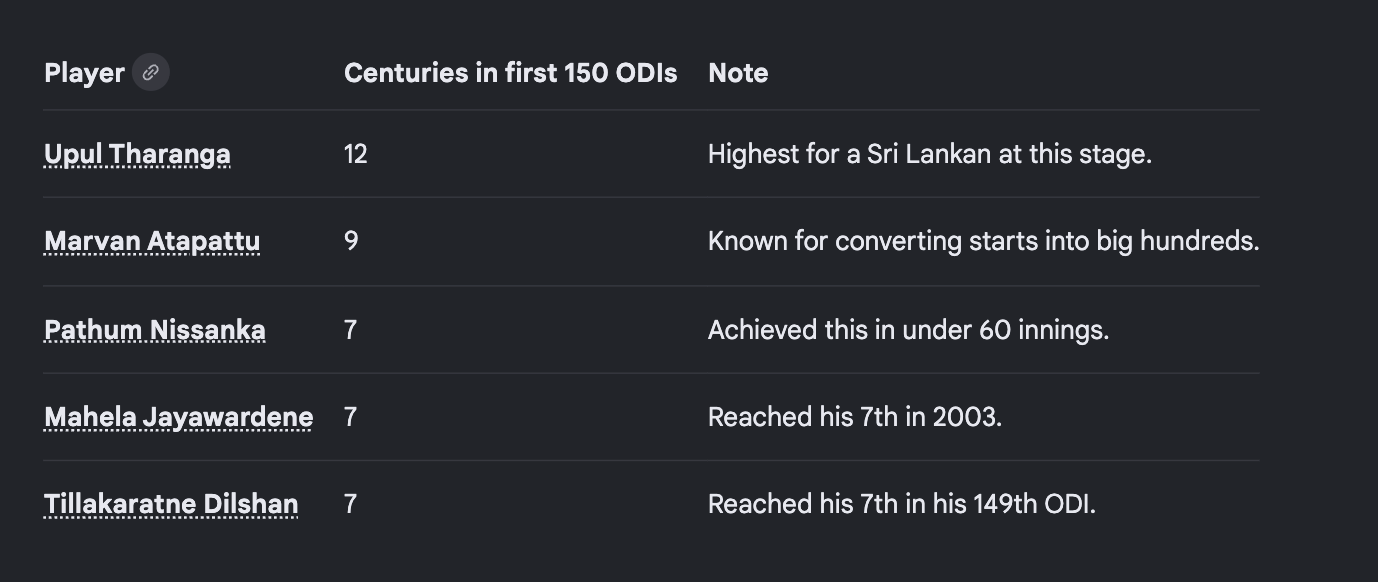This screenshot has width=1378, height=582.
Task: Click the 'Achieved this in under 60 innings' note
Action: click(909, 329)
